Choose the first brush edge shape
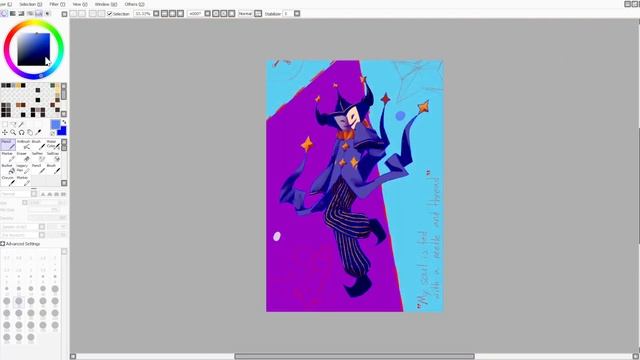The height and width of the screenshot is (360, 640). [x=42, y=194]
